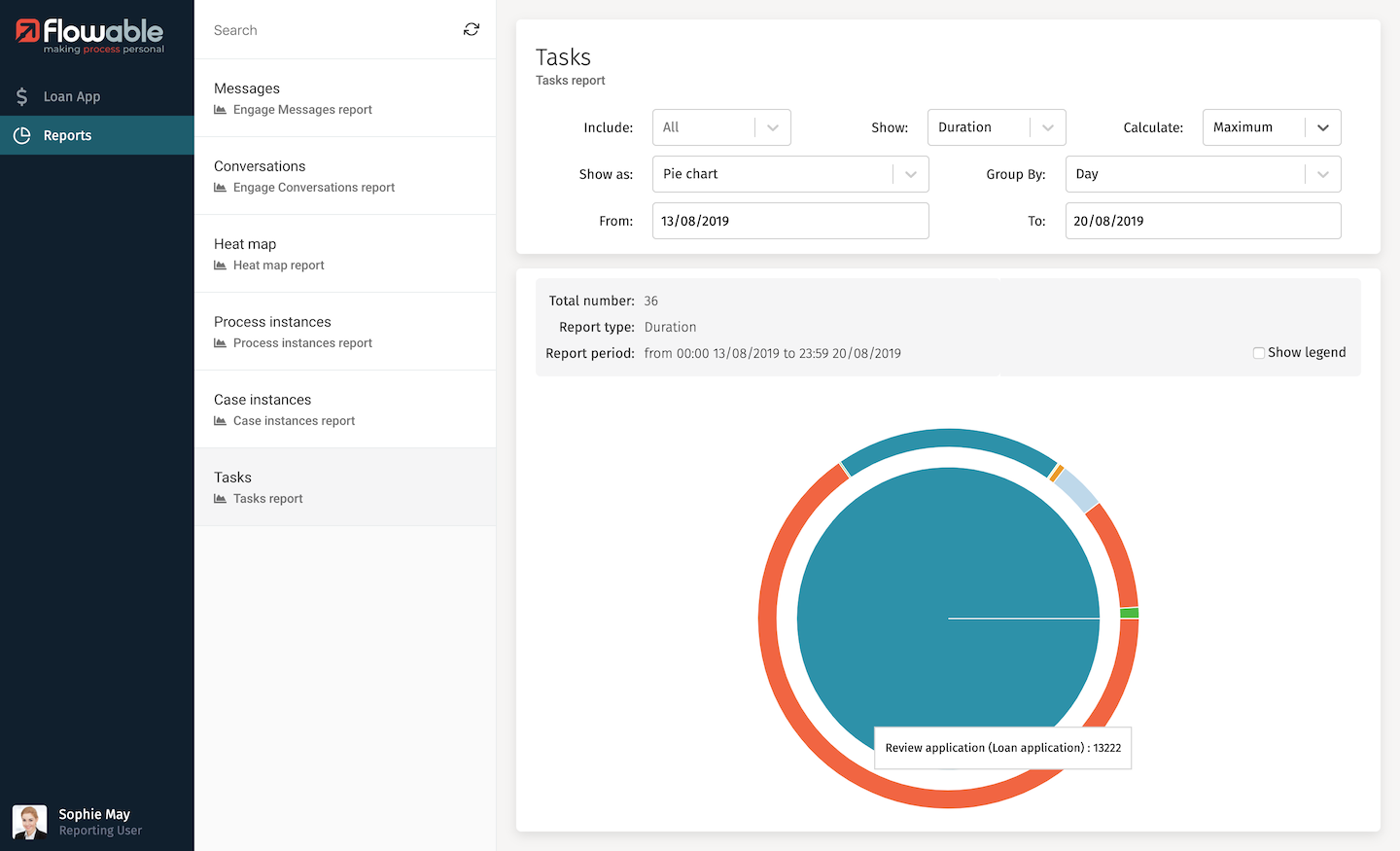Click the chart icon under Heat map
The height and width of the screenshot is (851, 1400).
[222, 266]
